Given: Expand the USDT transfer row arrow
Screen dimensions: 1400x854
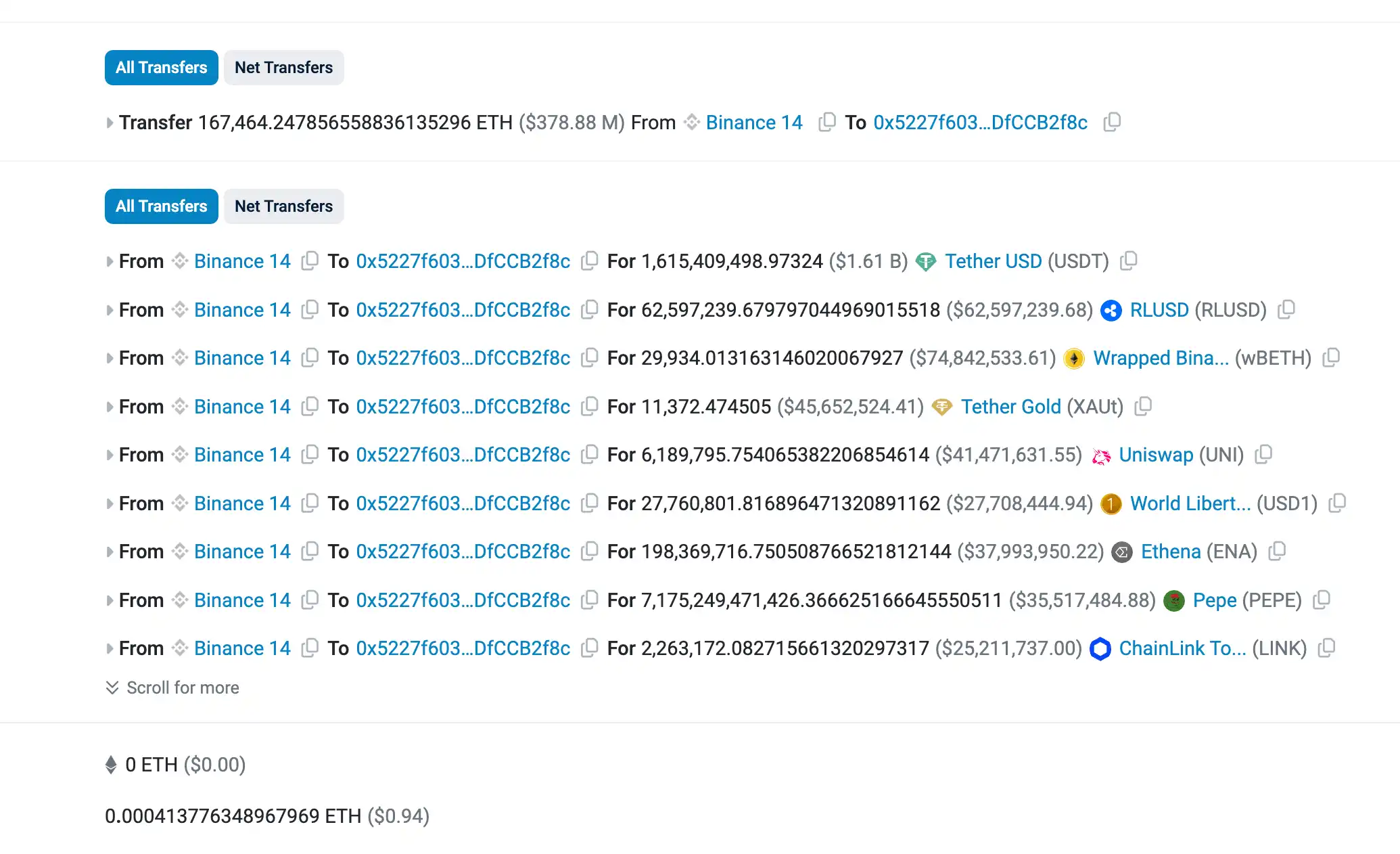Looking at the screenshot, I should [x=110, y=261].
